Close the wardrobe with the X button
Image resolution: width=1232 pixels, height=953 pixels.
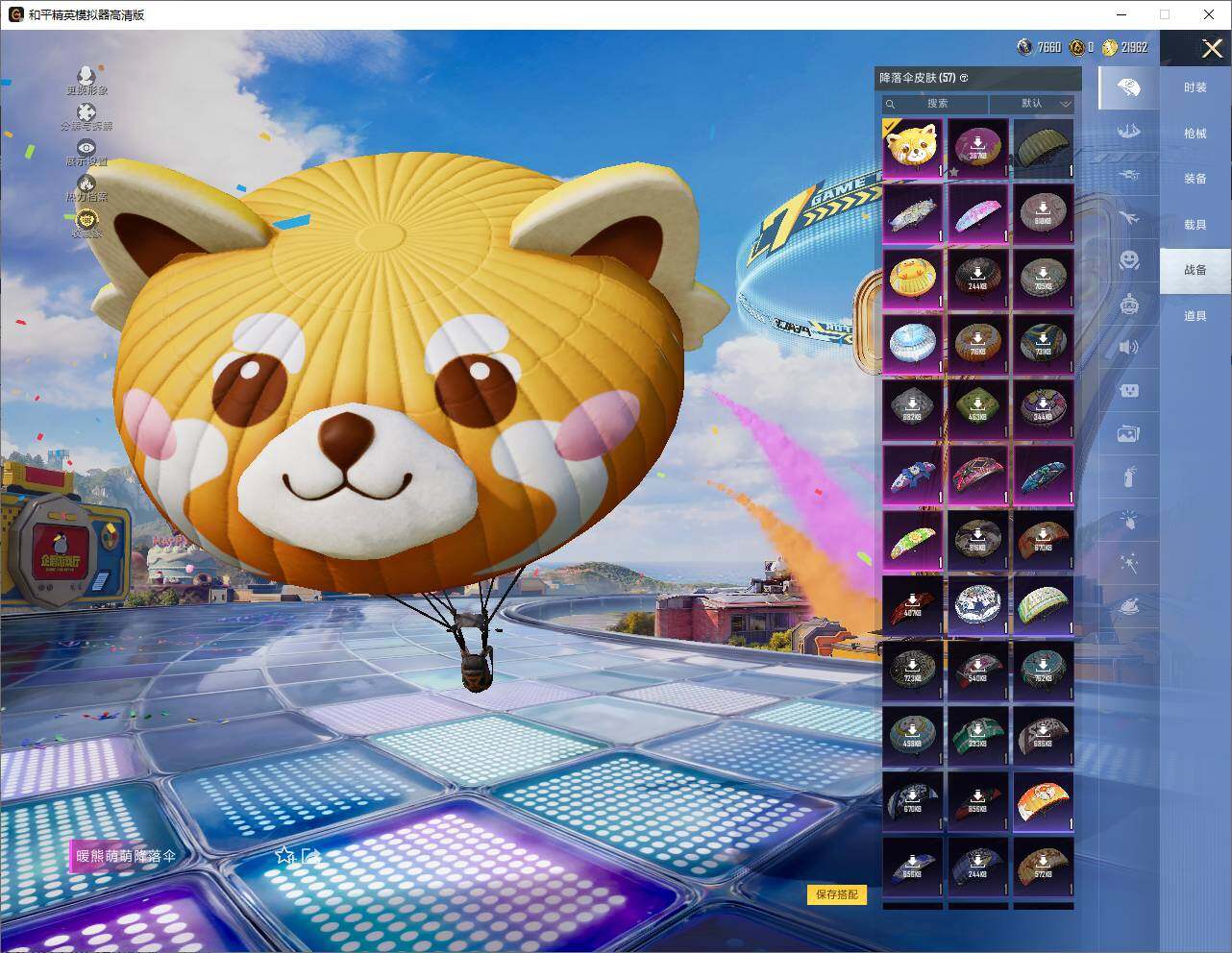pos(1213,48)
